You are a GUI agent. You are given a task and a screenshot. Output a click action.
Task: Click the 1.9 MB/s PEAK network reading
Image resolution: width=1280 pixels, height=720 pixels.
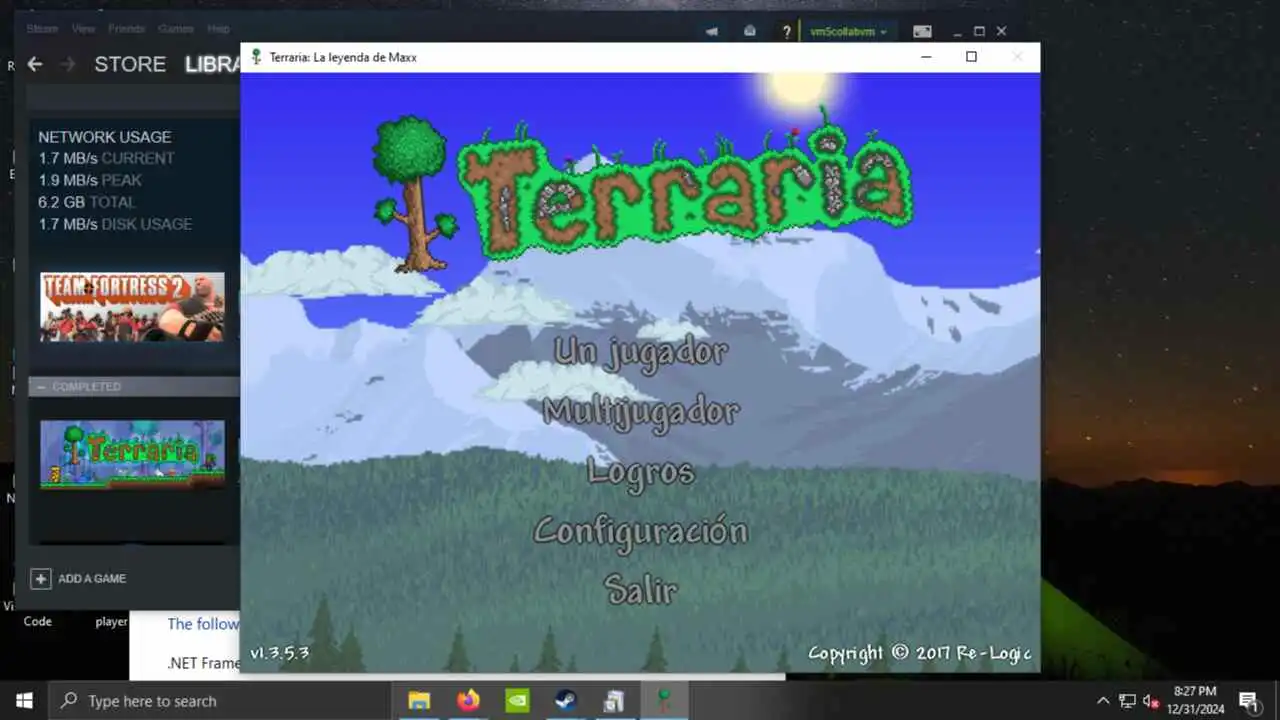[90, 180]
